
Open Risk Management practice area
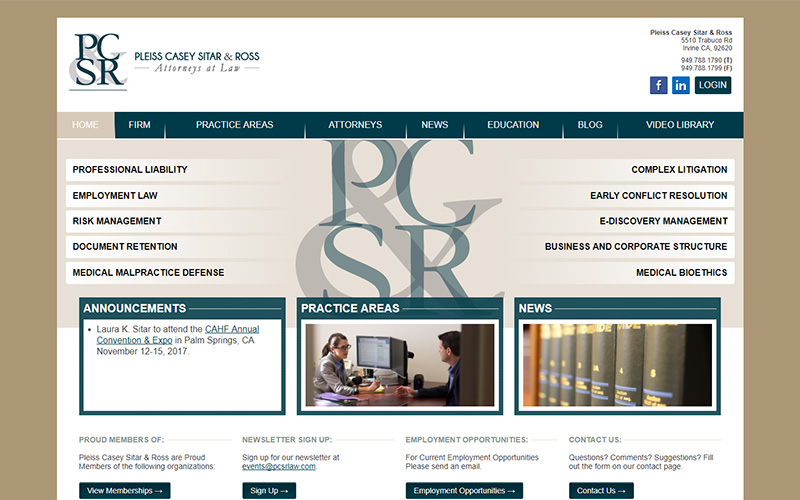click(x=117, y=221)
